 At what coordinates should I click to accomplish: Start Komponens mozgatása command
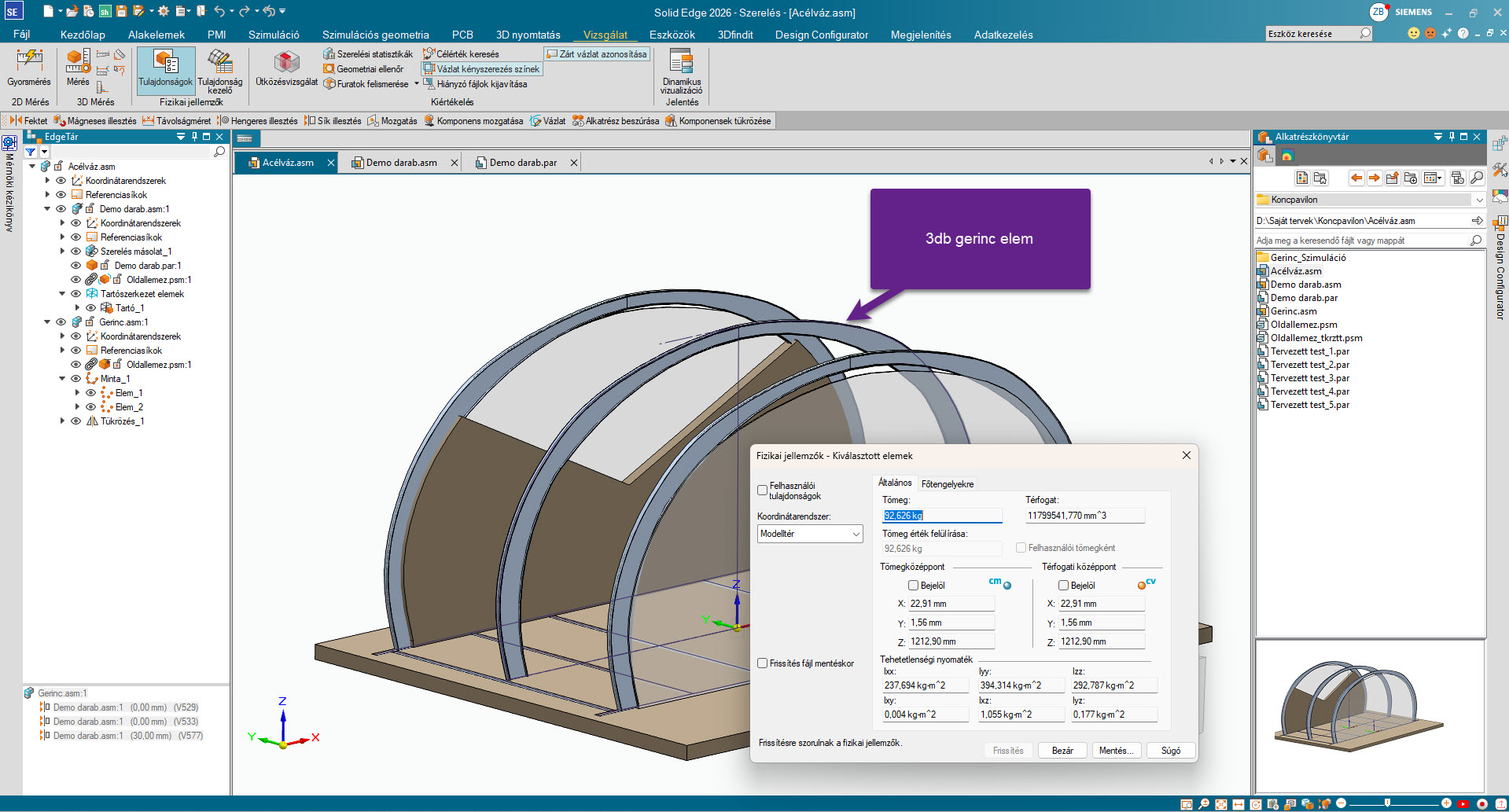click(x=473, y=121)
